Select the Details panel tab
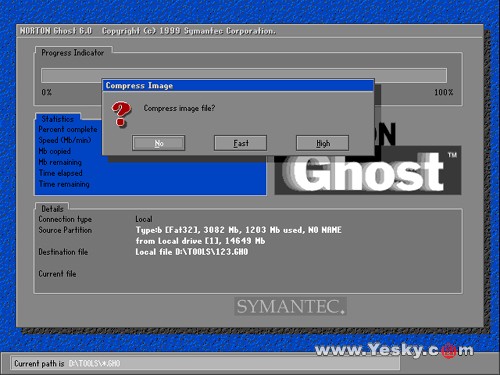500x375 pixels. pyautogui.click(x=52, y=209)
